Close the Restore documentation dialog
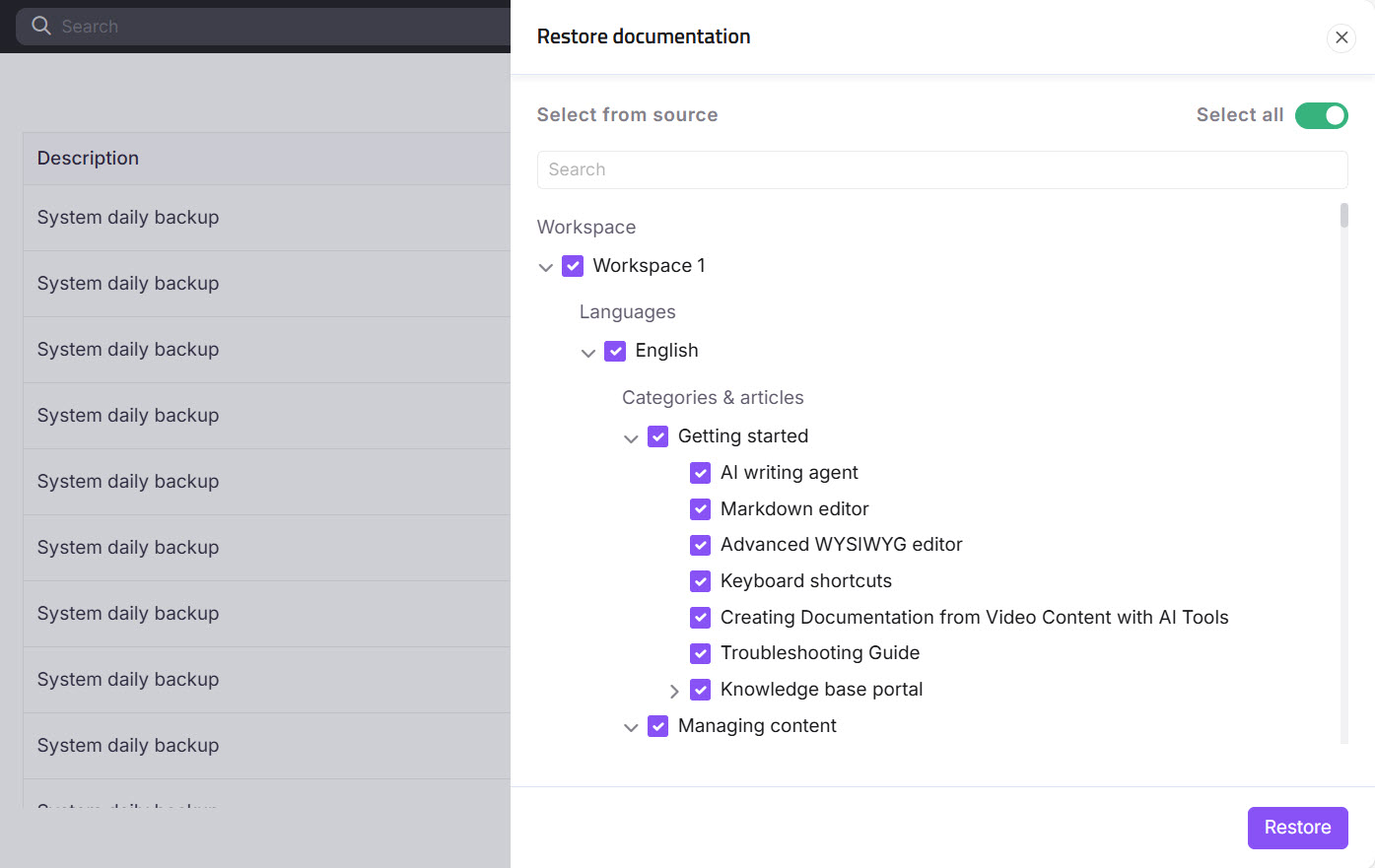 click(x=1341, y=37)
